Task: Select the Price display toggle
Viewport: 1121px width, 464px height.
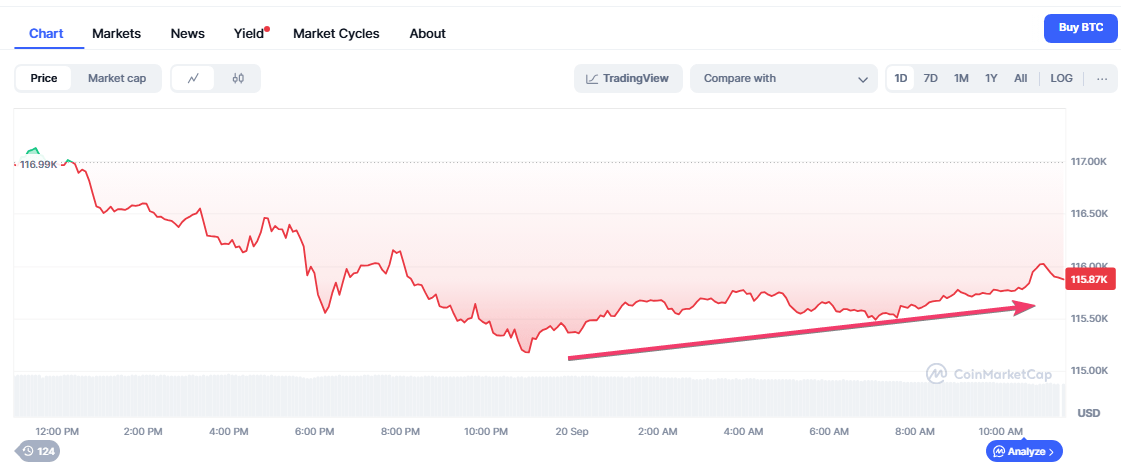Action: coord(44,79)
